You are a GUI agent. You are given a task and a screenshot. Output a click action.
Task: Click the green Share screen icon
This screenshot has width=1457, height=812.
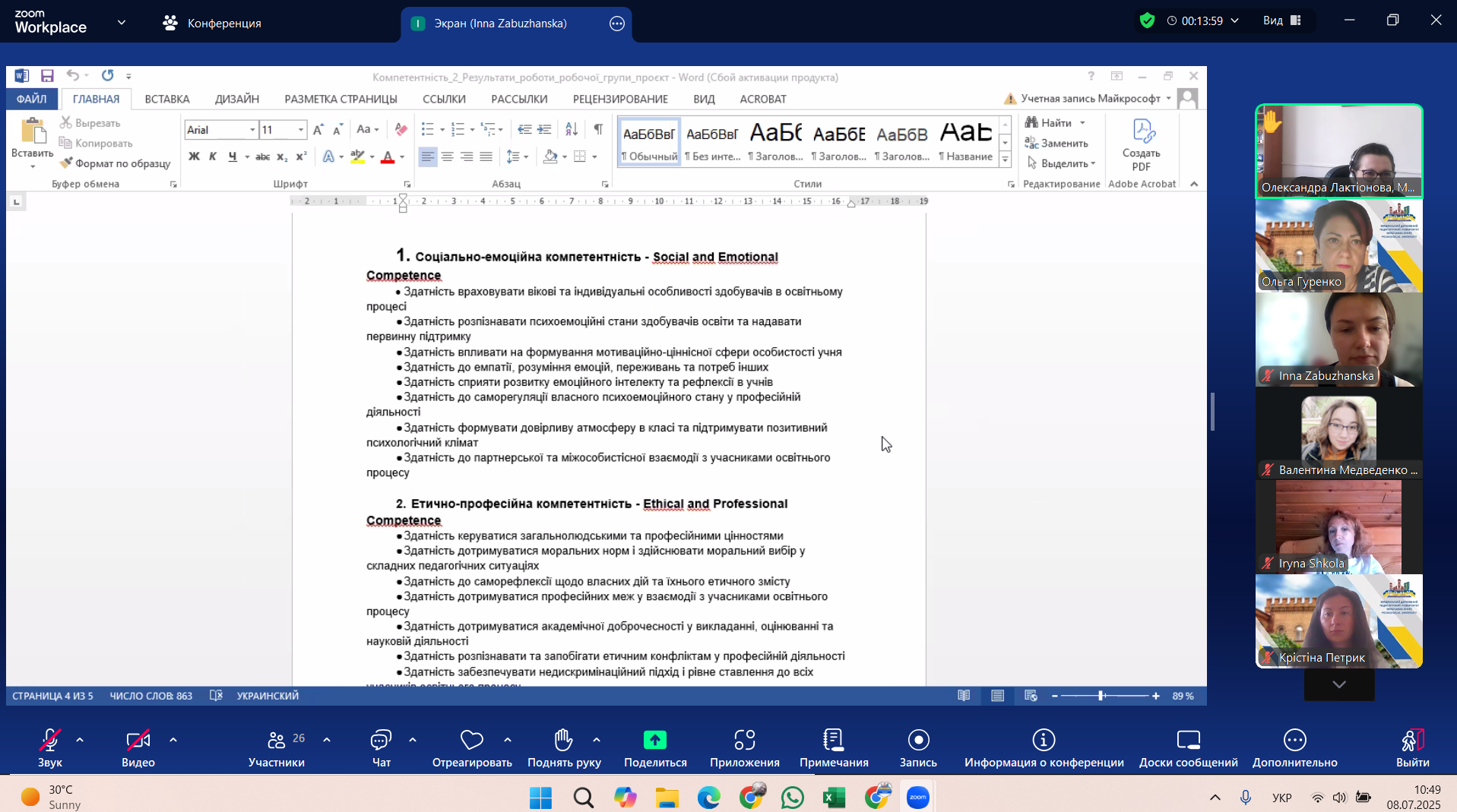tap(654, 739)
